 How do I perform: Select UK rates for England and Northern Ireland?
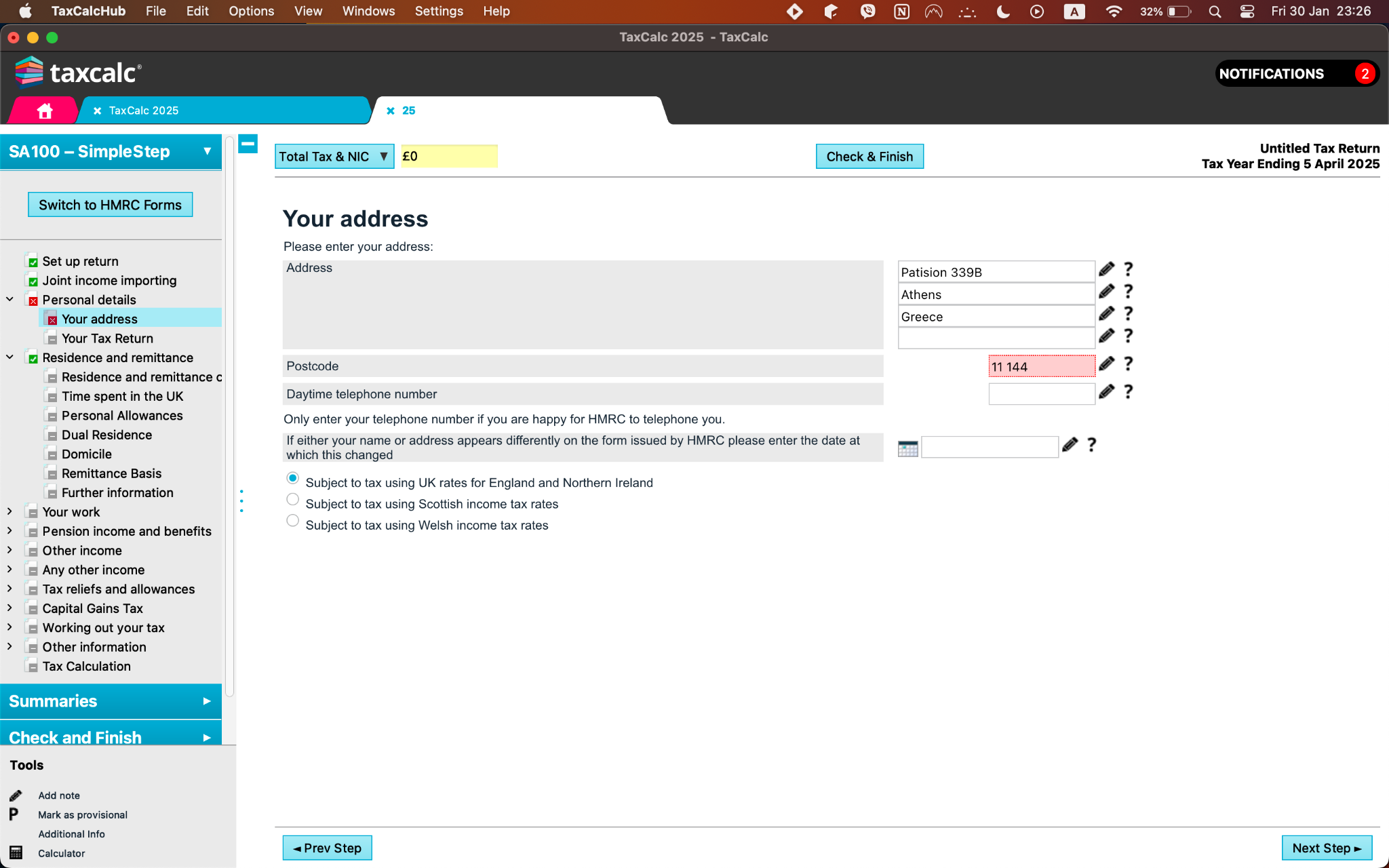pos(292,479)
